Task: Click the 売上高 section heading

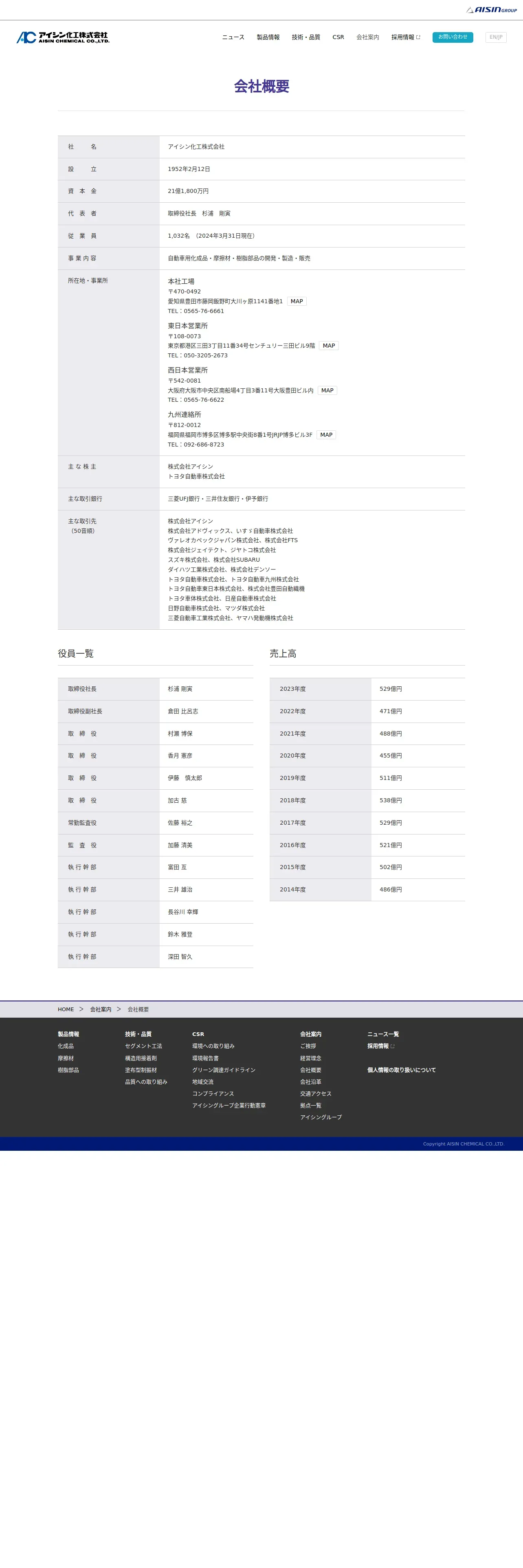Action: point(283,654)
